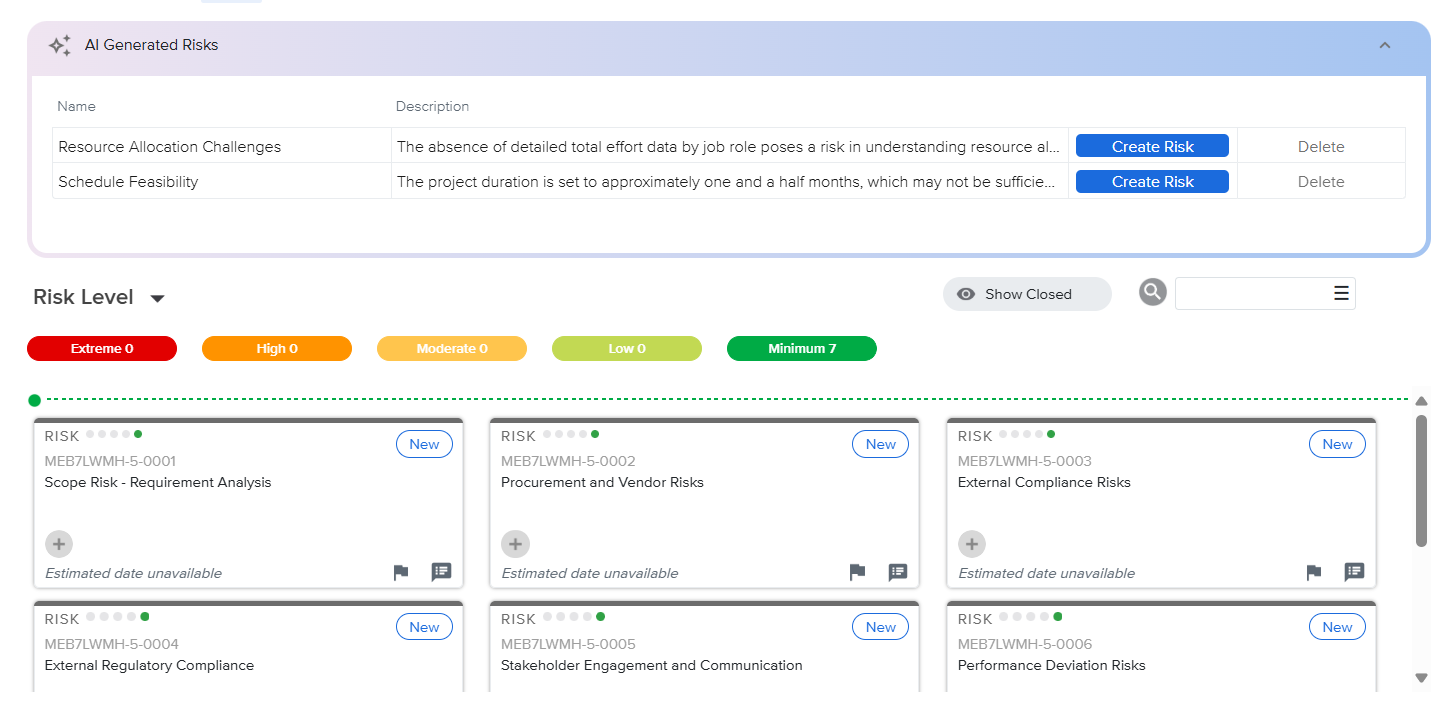Click flag icon on Procurement and Vendor card
The image size is (1452, 711).
click(x=857, y=572)
